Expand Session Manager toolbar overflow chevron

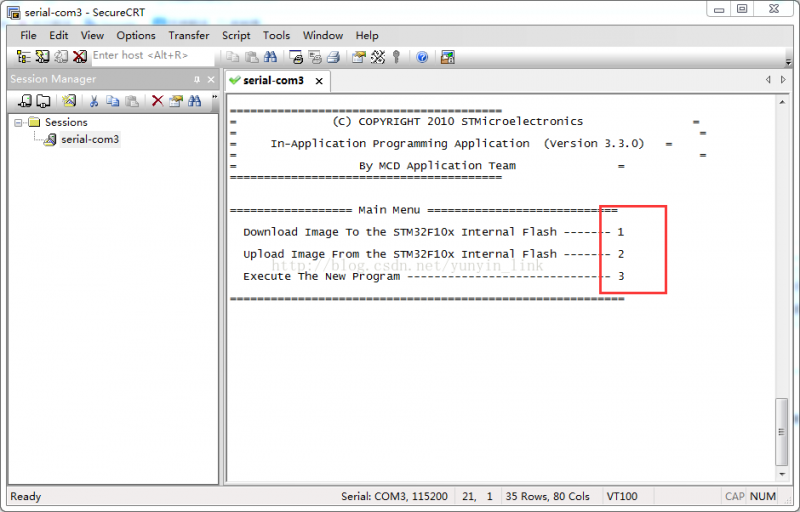214,97
